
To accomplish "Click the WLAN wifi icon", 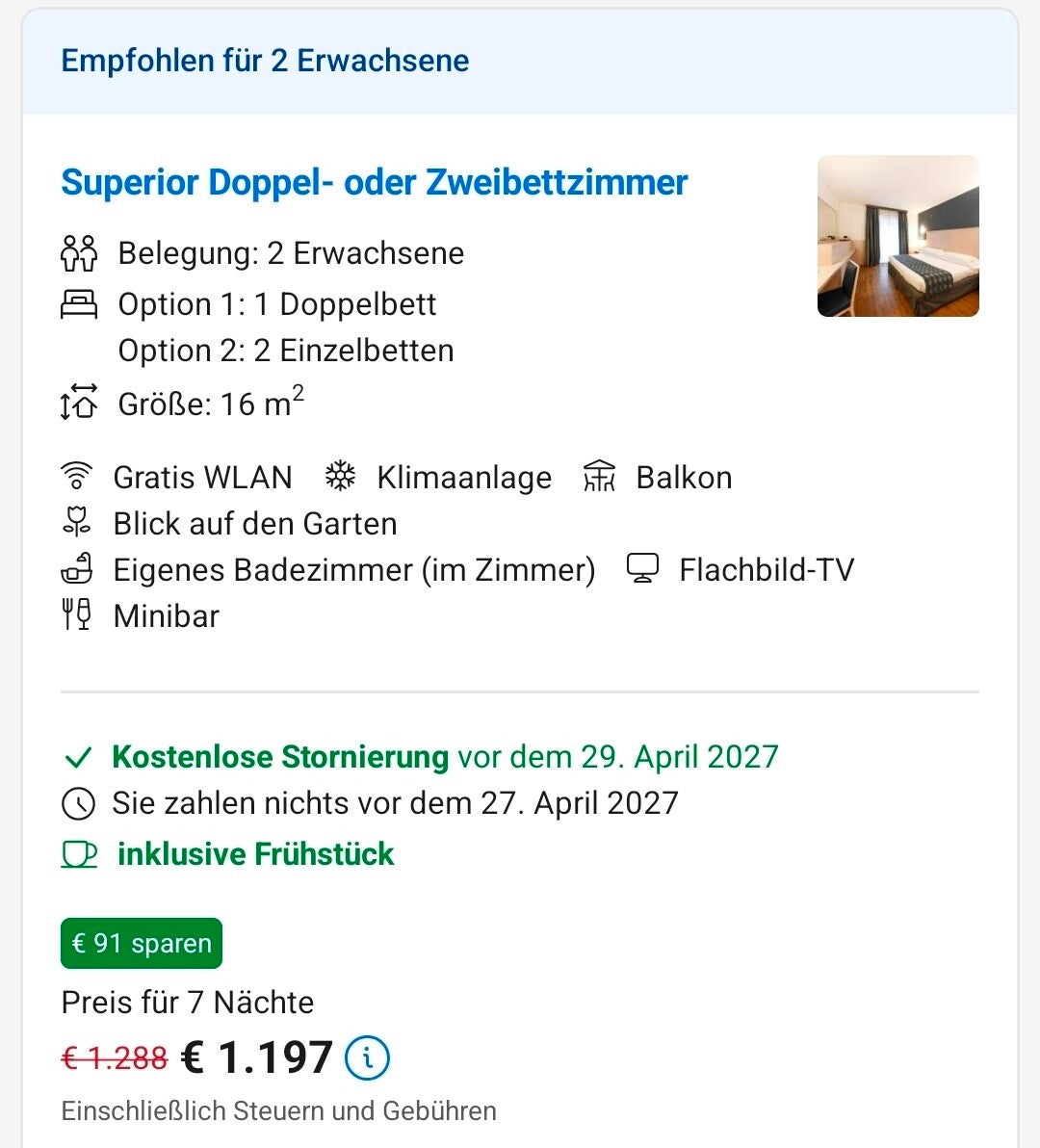I will [x=76, y=476].
